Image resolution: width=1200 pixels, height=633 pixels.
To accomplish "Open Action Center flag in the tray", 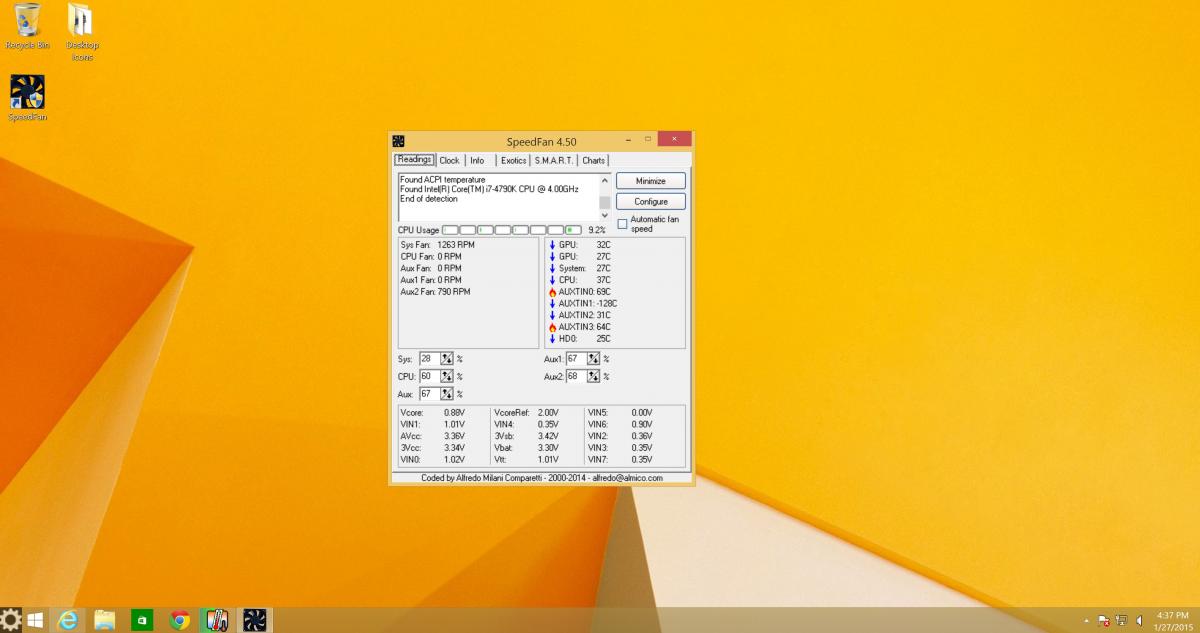I will [x=1103, y=621].
